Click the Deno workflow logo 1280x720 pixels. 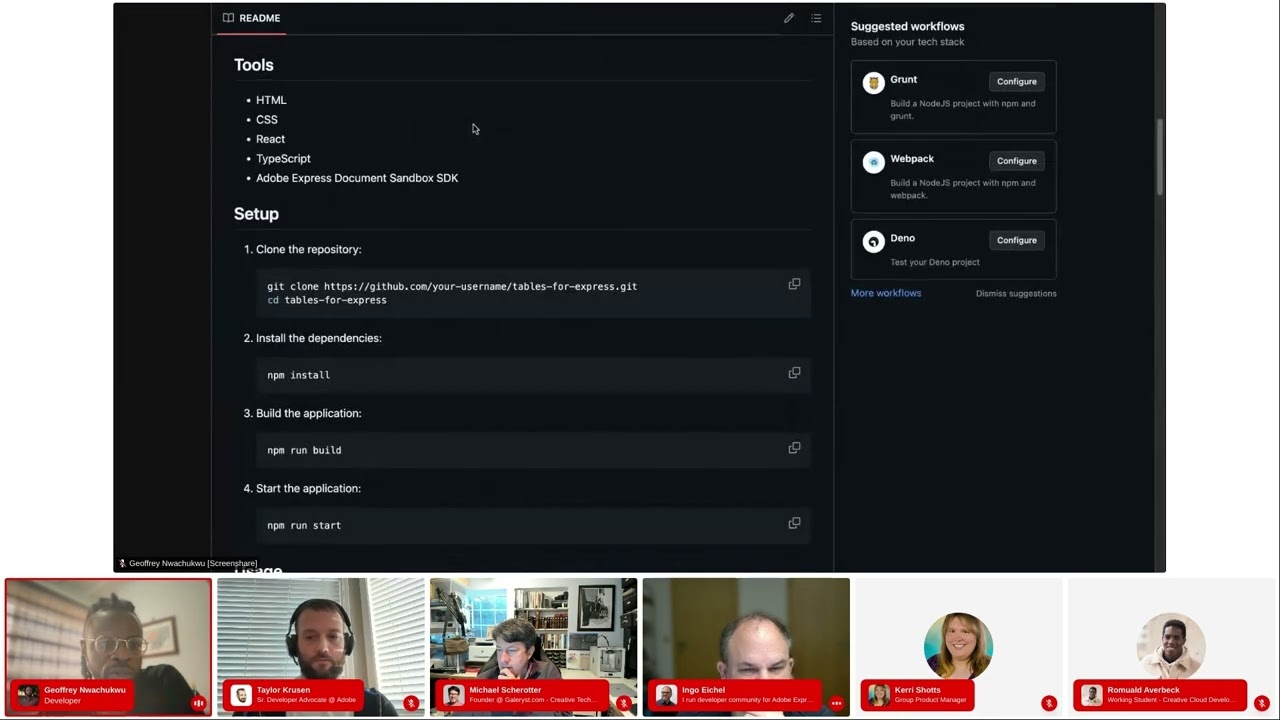point(874,241)
